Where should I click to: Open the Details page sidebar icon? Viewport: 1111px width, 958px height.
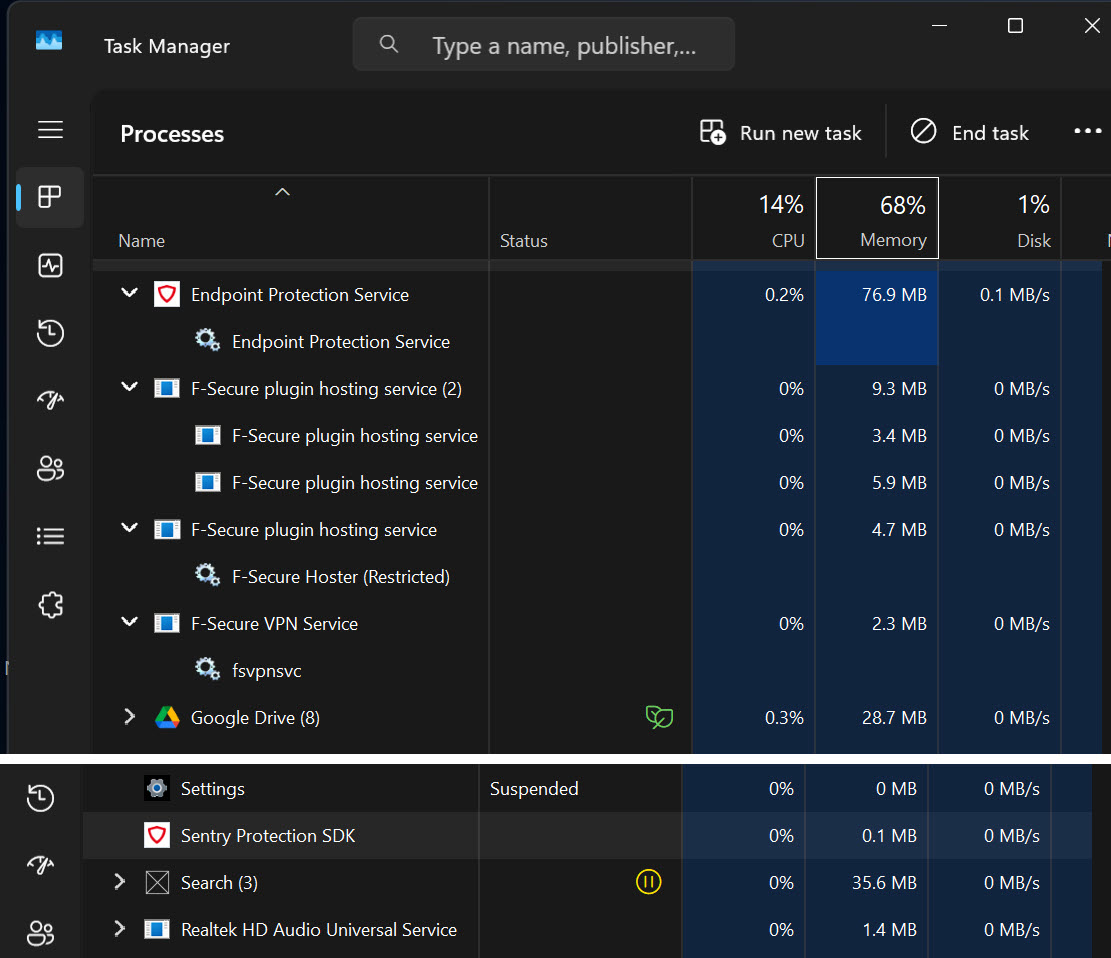coord(50,537)
